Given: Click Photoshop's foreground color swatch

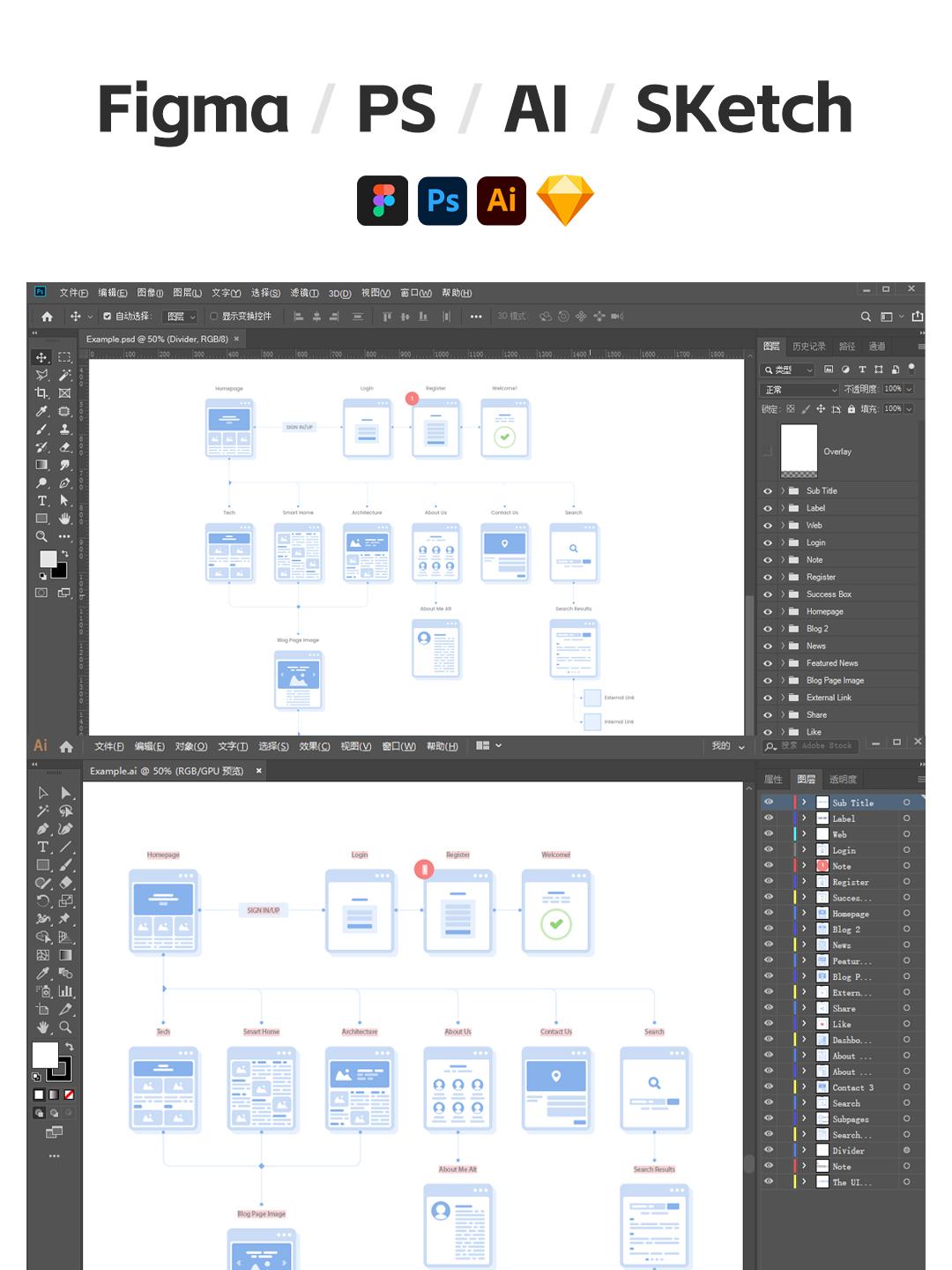Looking at the screenshot, I should point(48,559).
